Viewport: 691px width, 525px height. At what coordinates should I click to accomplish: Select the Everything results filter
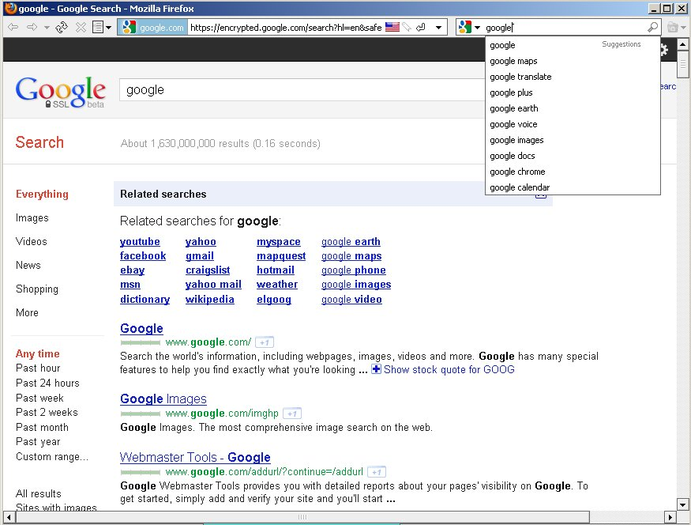coord(42,194)
